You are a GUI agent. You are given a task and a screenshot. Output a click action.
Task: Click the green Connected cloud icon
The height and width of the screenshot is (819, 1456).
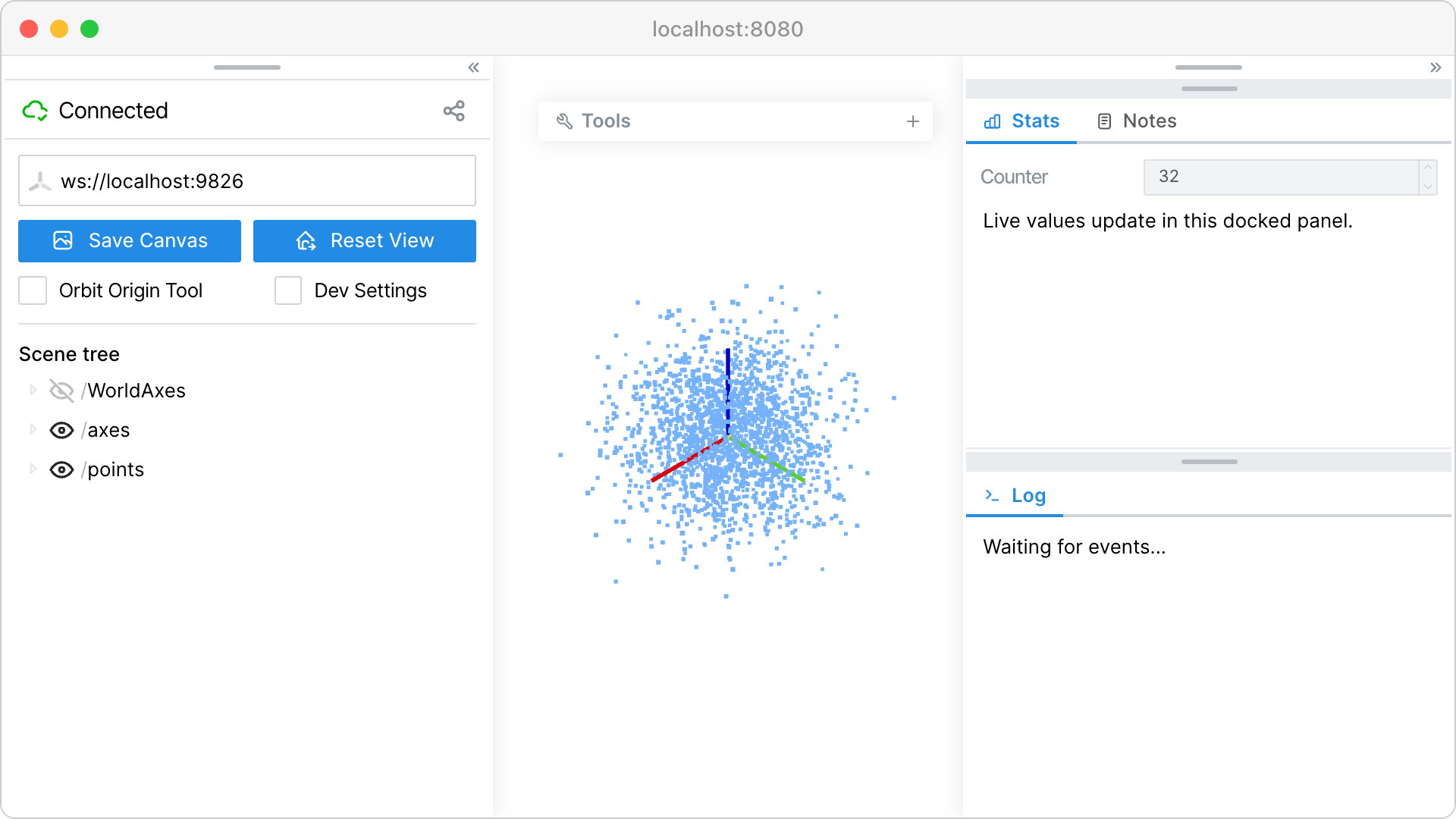(x=36, y=111)
